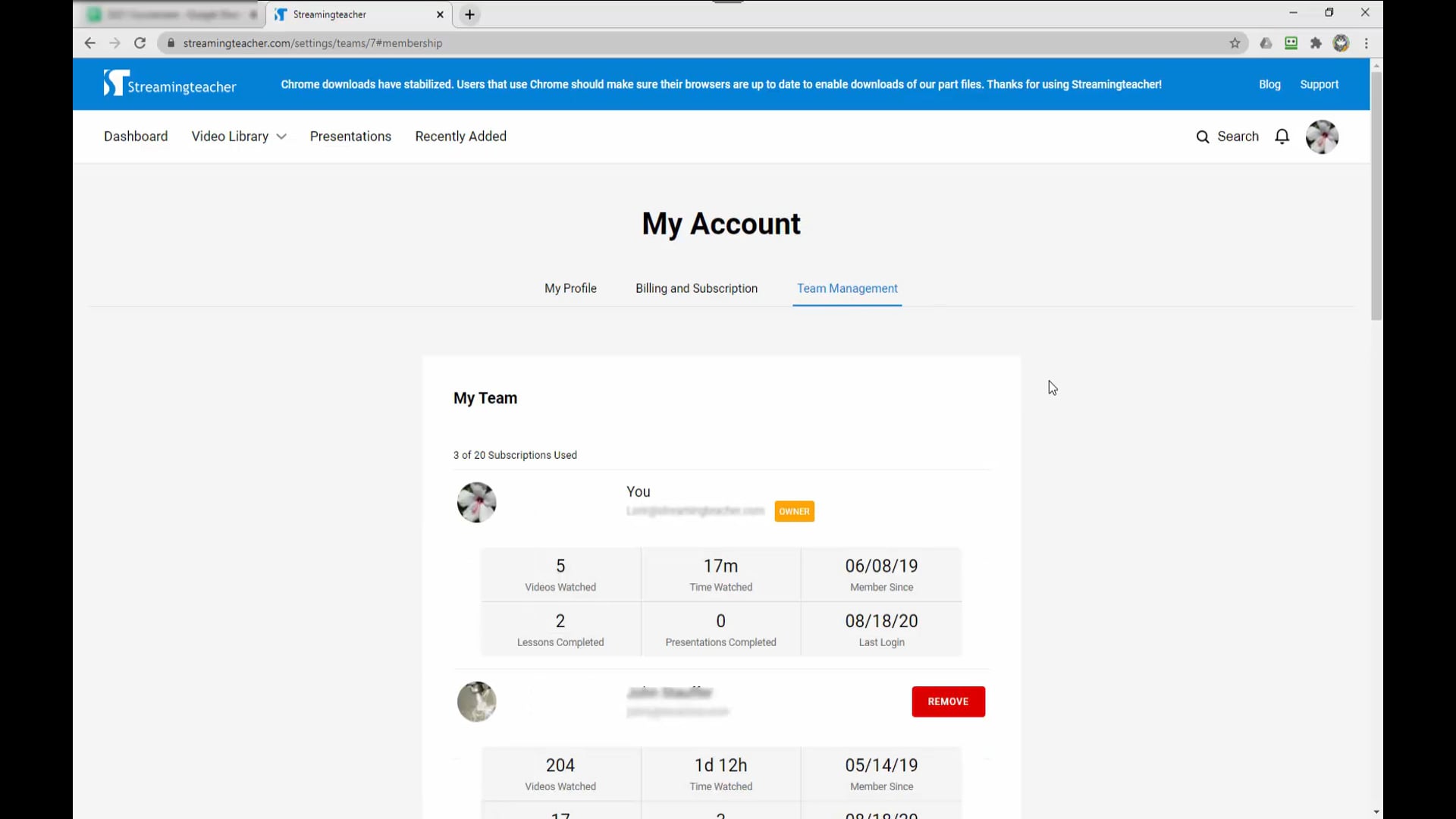Click the notifications bell icon
Image resolution: width=1456 pixels, height=819 pixels.
pyautogui.click(x=1283, y=136)
